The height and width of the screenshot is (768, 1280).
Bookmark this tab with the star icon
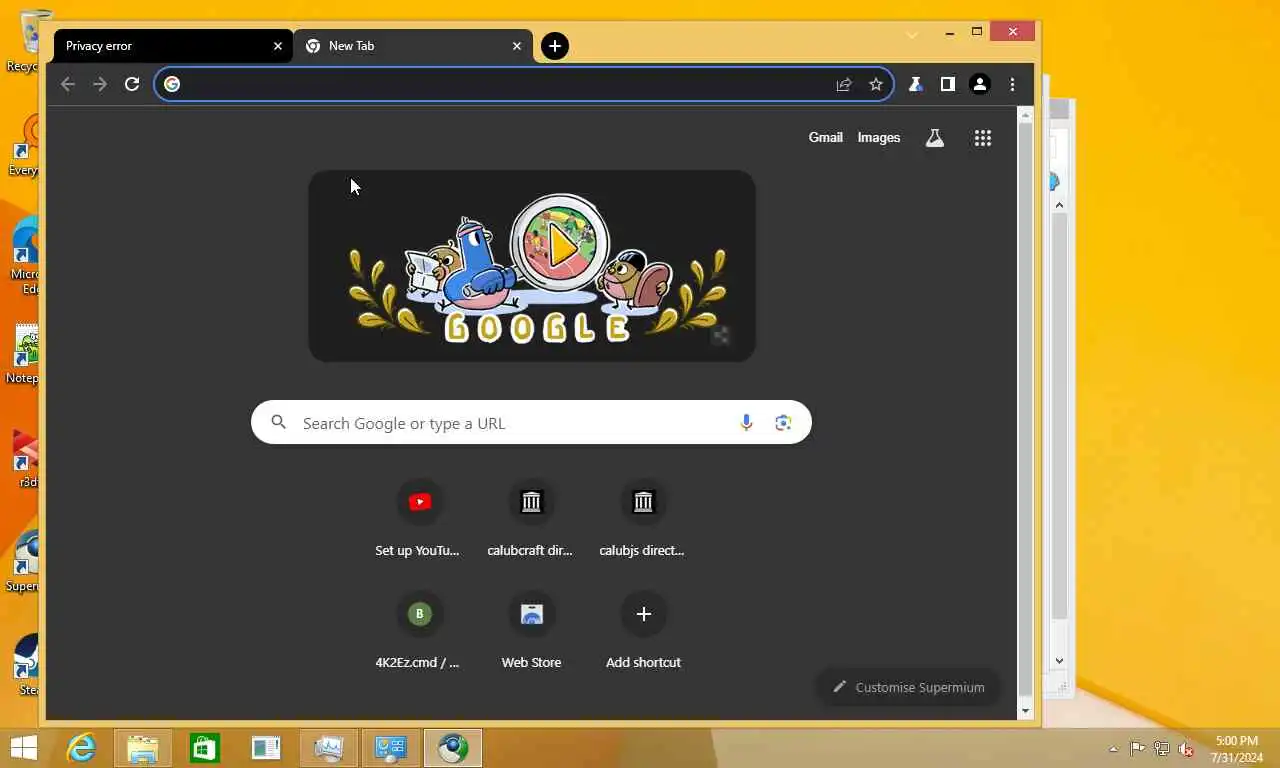(x=876, y=84)
